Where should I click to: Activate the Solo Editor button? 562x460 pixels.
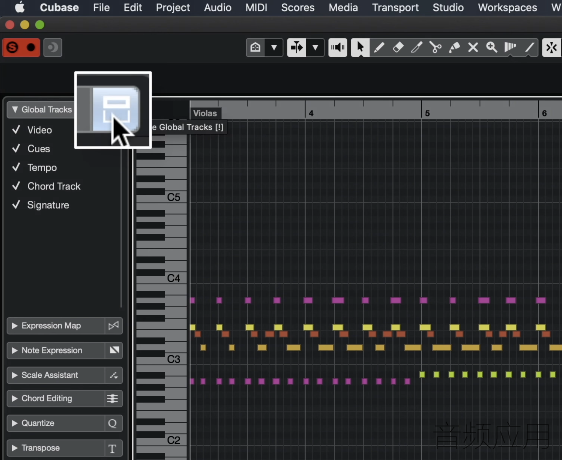coord(13,47)
